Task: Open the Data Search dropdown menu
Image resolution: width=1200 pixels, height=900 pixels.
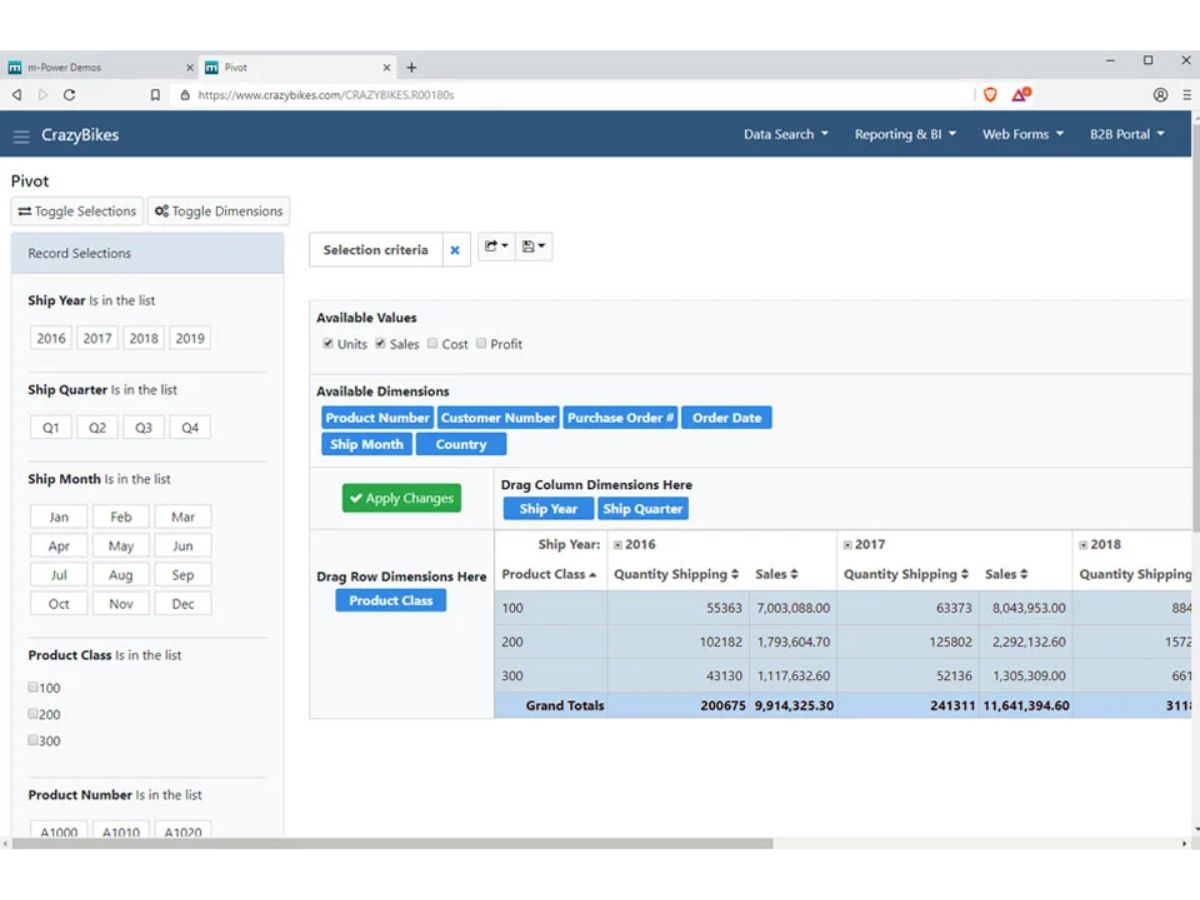Action: pos(786,134)
